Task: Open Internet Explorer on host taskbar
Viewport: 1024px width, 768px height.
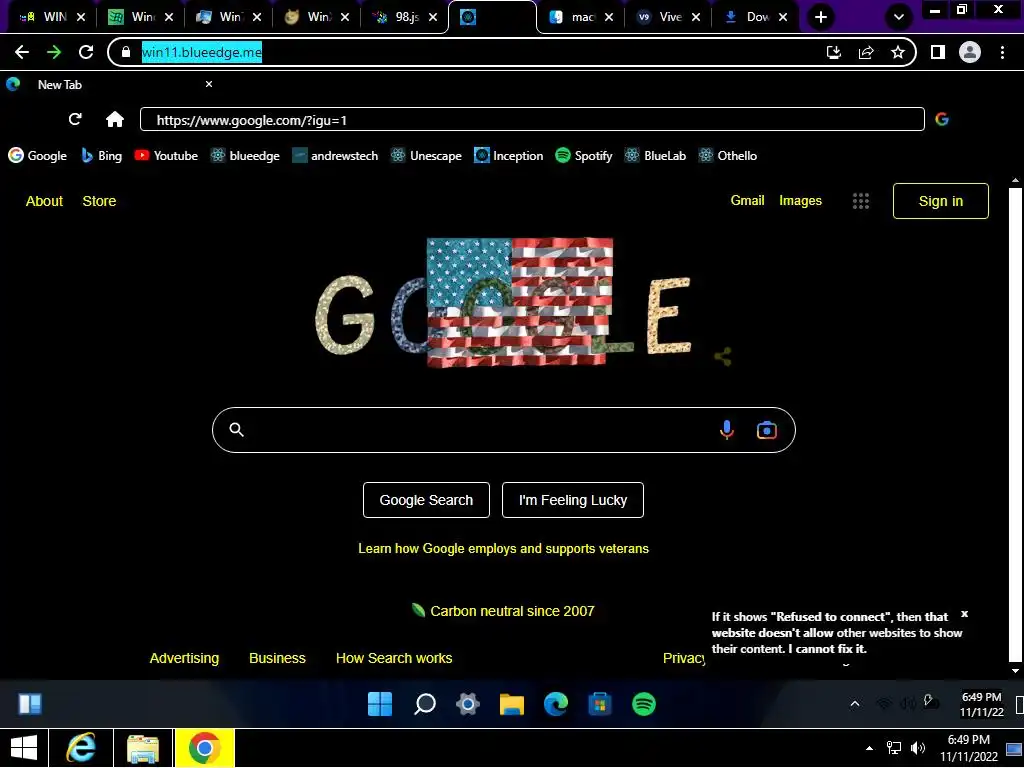Action: 81,748
